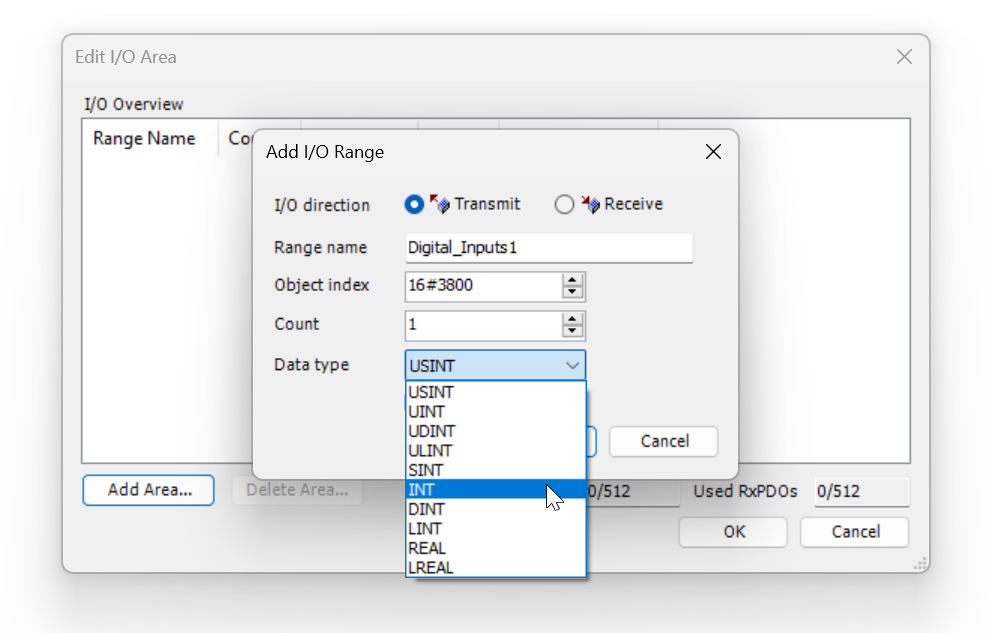This screenshot has height=633, width=986.
Task: Click OK in Edit I/O Area
Action: [x=733, y=532]
